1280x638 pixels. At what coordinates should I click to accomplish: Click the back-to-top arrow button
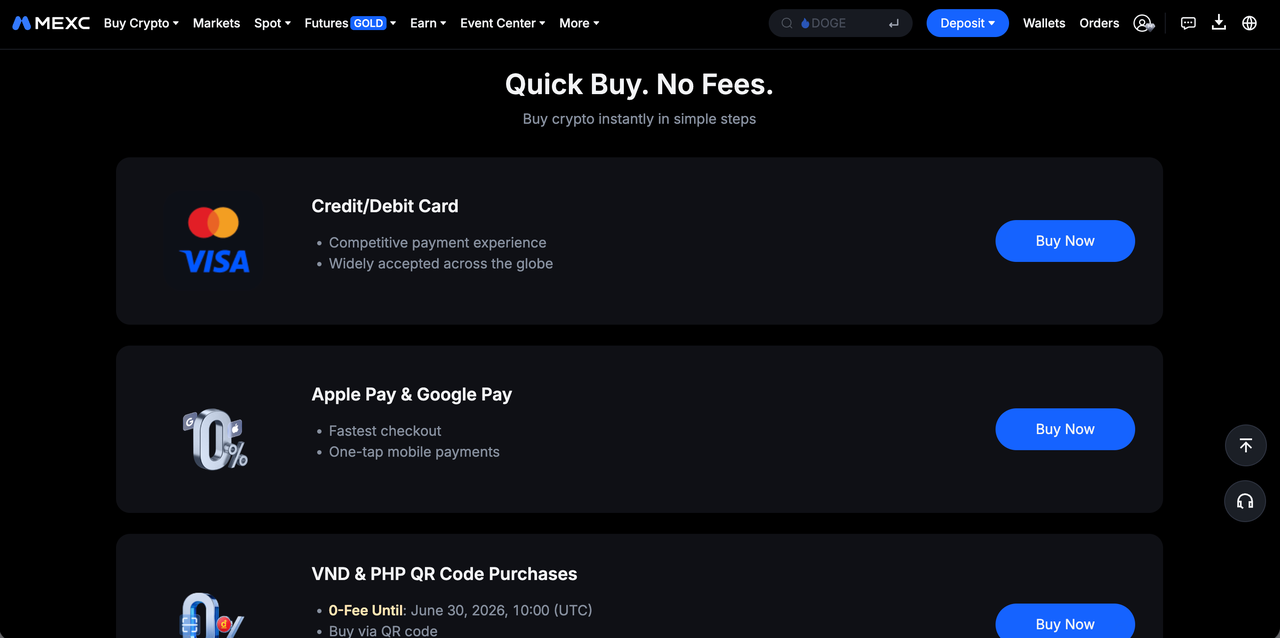click(x=1245, y=445)
